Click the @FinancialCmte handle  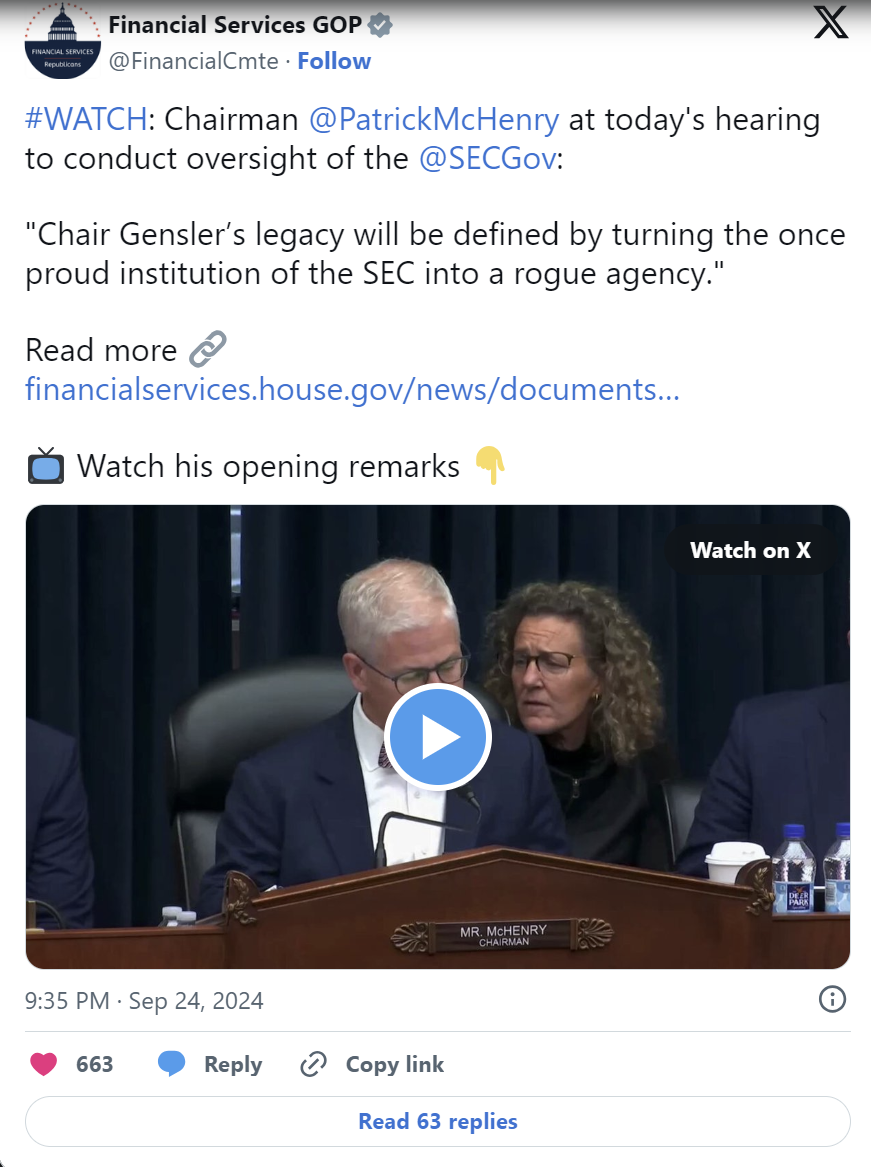coord(194,61)
